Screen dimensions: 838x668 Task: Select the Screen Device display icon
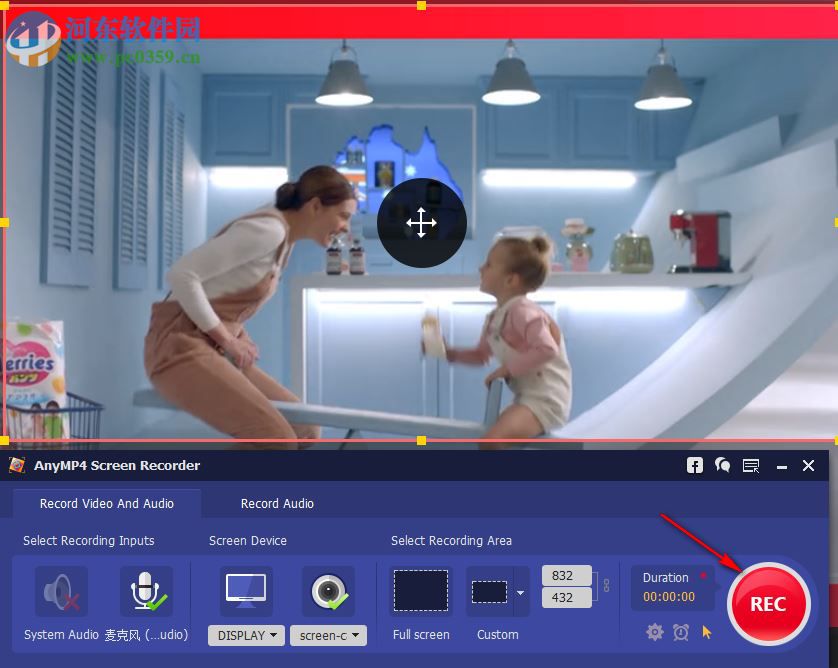coord(244,590)
